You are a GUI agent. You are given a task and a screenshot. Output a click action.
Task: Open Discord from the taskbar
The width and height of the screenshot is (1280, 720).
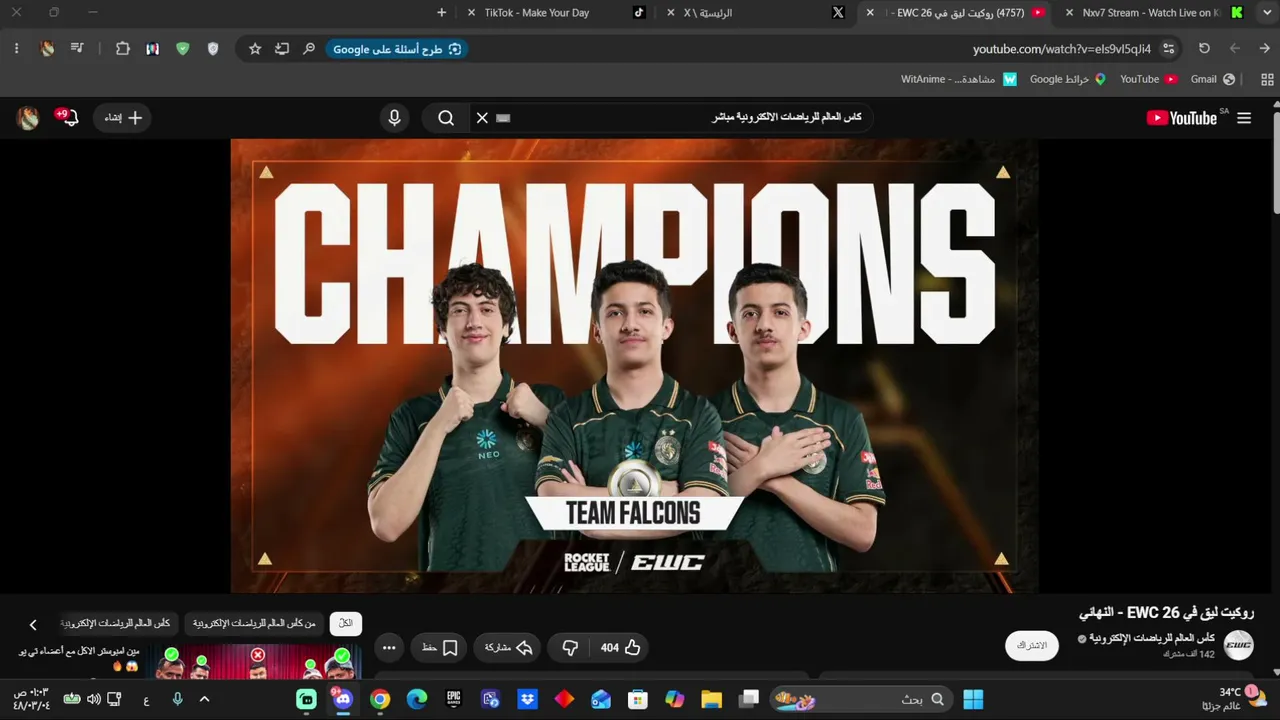(343, 699)
